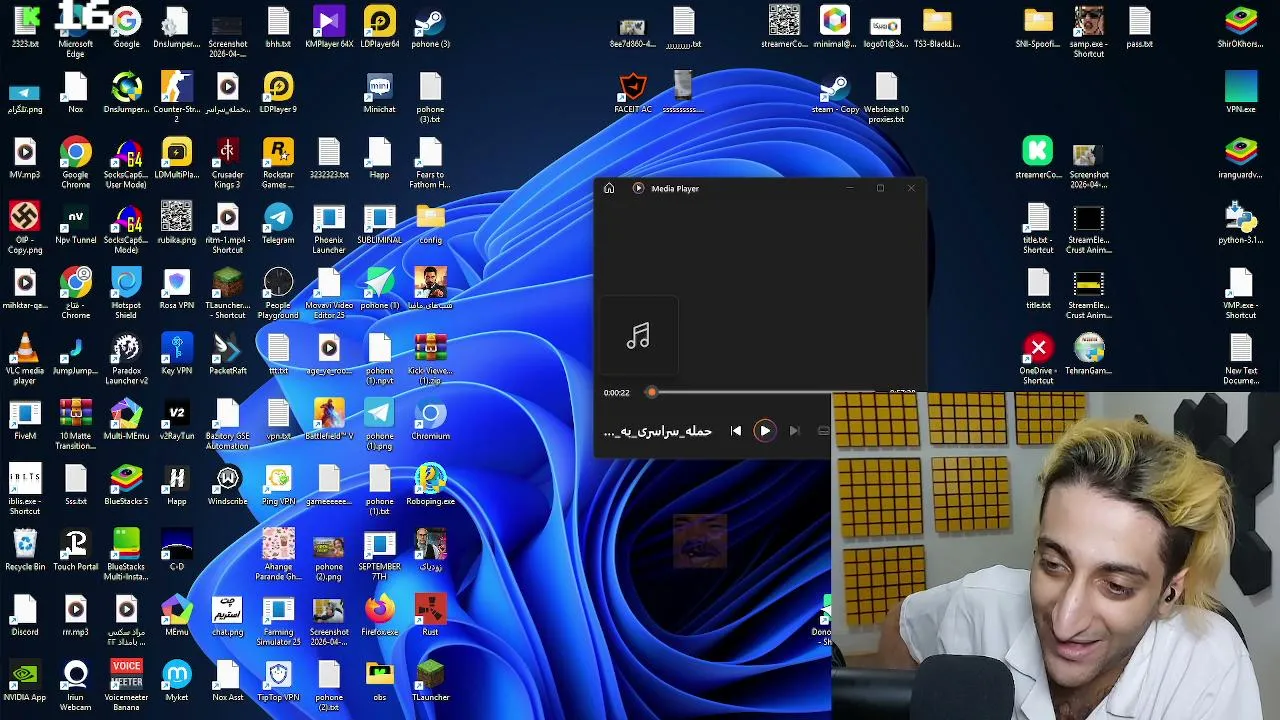Minimize the Media Player window
1280x720 pixels.
click(850, 188)
